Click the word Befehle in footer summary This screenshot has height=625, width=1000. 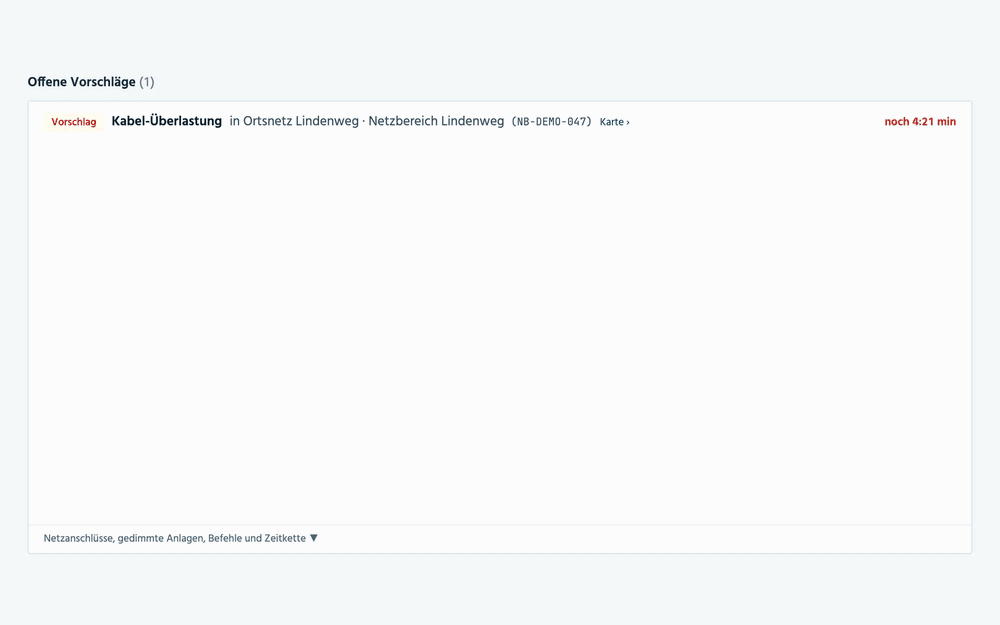(x=224, y=538)
